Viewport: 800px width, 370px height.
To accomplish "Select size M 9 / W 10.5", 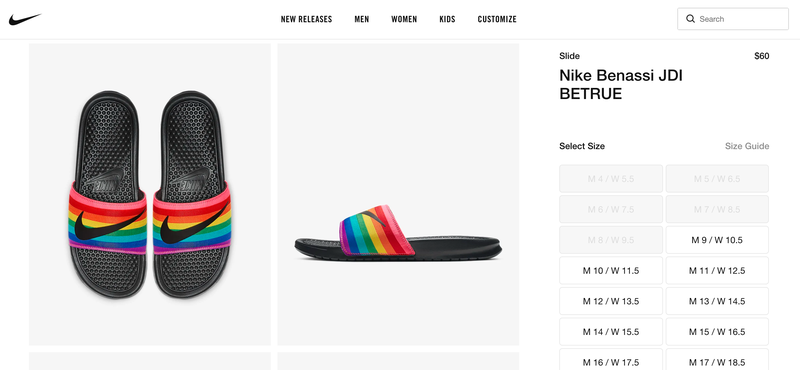I will pos(717,240).
